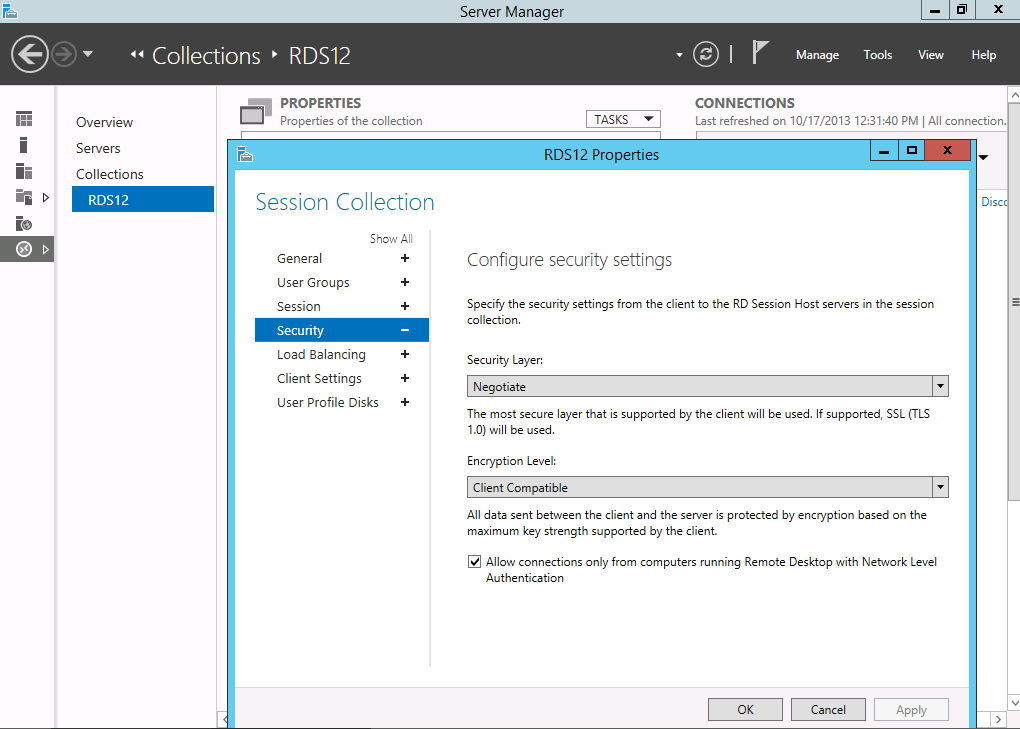The image size is (1020, 729).
Task: Minimize the RDS12 Properties dialog
Action: (x=884, y=151)
